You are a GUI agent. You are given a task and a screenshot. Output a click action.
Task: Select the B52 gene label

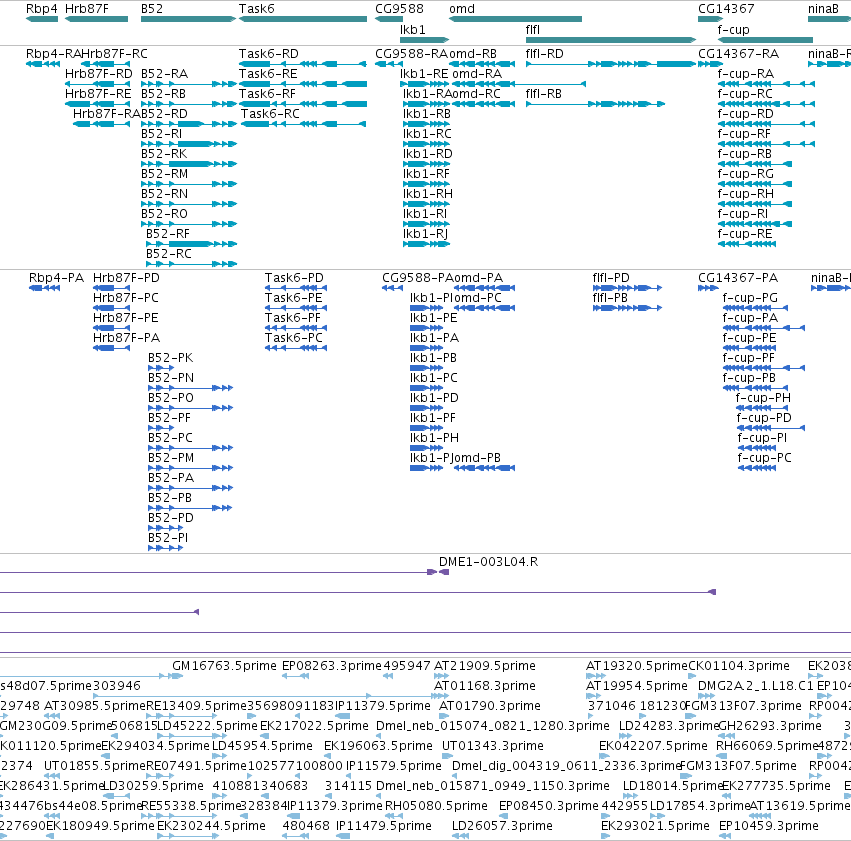151,9
